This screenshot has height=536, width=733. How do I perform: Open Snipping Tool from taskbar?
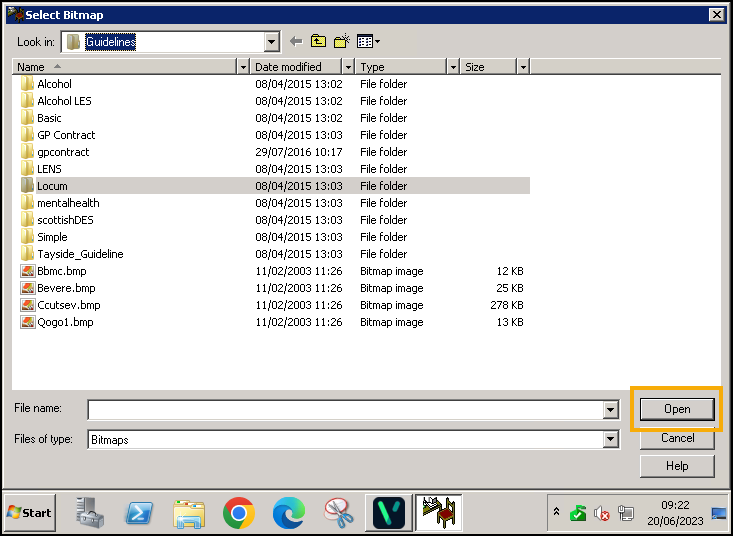(x=338, y=513)
